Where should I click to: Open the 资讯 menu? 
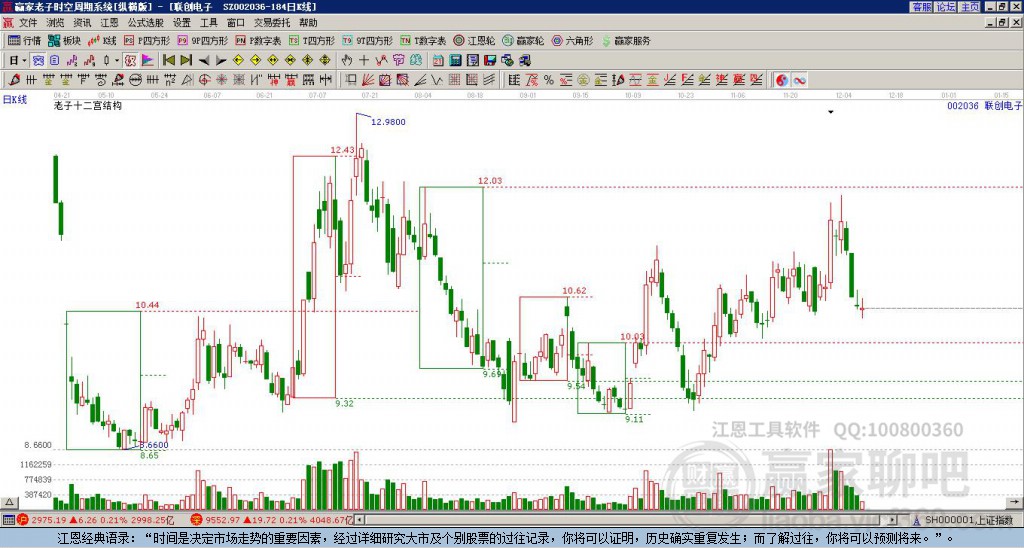[82, 23]
